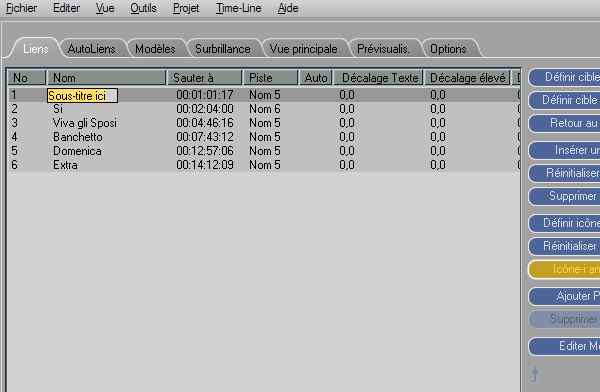This screenshot has height=392, width=600.
Task: Select the Viva gli Sposi row
Action: click(263, 123)
